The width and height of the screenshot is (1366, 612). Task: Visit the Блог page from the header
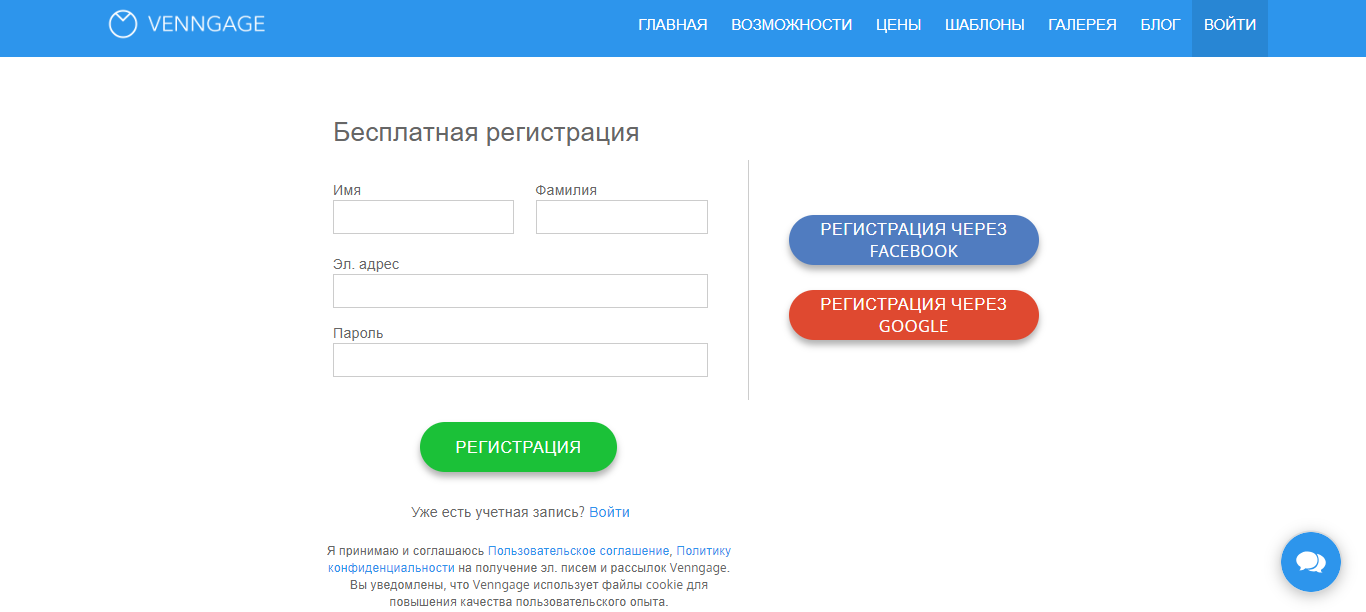(x=1160, y=25)
